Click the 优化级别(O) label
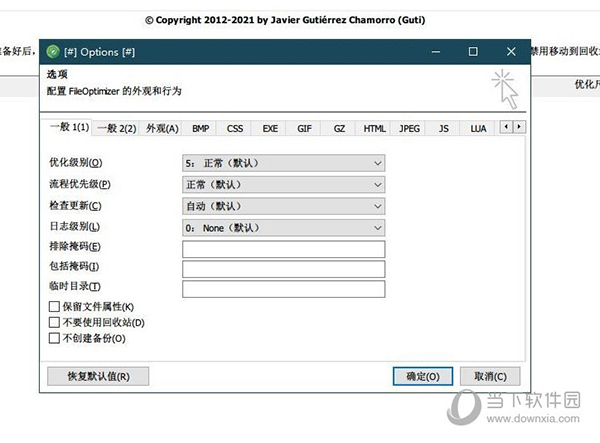Image resolution: width=600 pixels, height=443 pixels. pos(76,163)
